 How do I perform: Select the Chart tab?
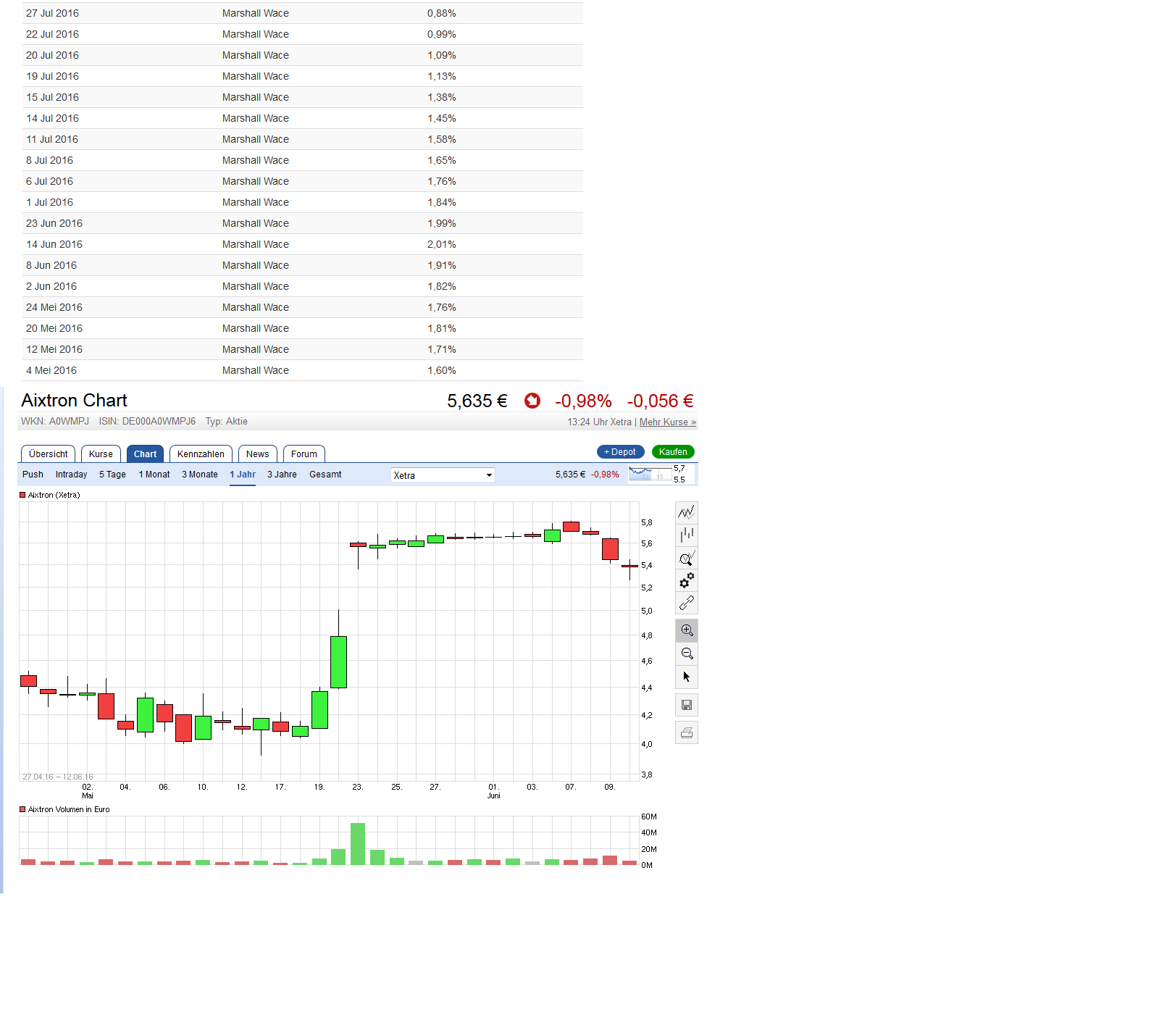point(145,454)
